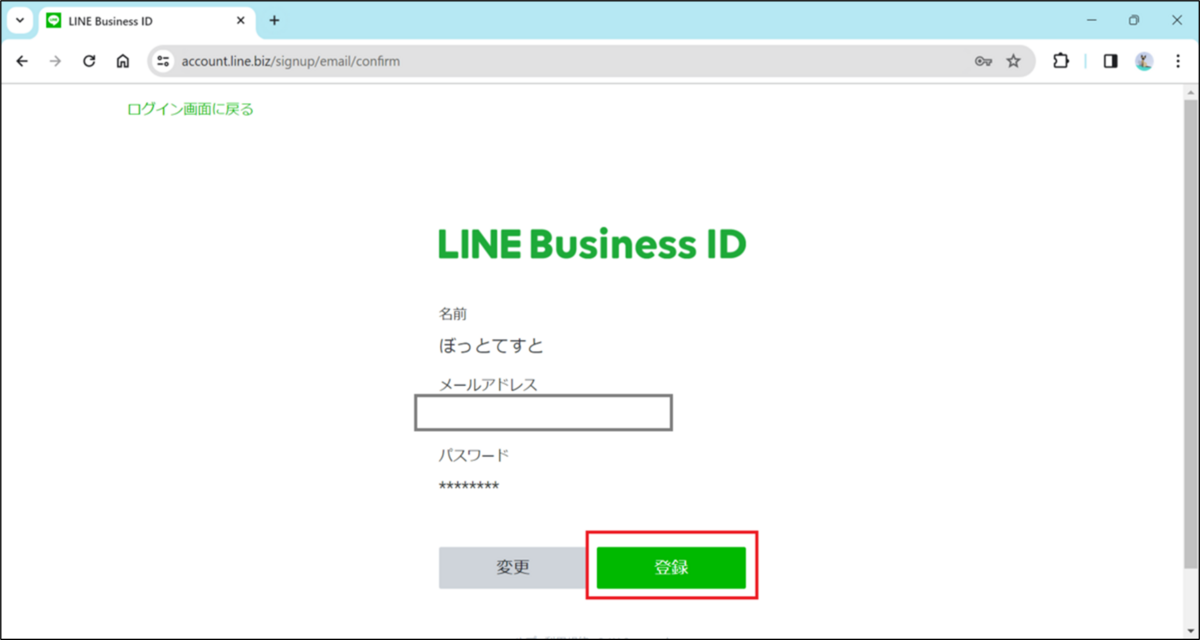Click the browser back arrow
The width and height of the screenshot is (1200, 640).
point(22,61)
